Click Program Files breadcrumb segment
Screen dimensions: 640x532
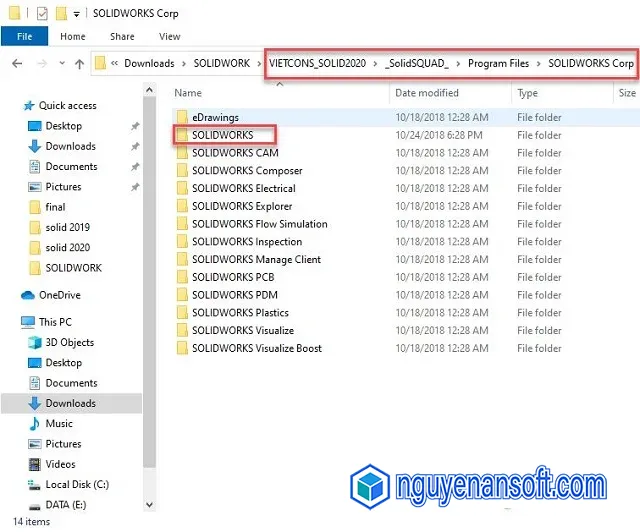pyautogui.click(x=498, y=63)
